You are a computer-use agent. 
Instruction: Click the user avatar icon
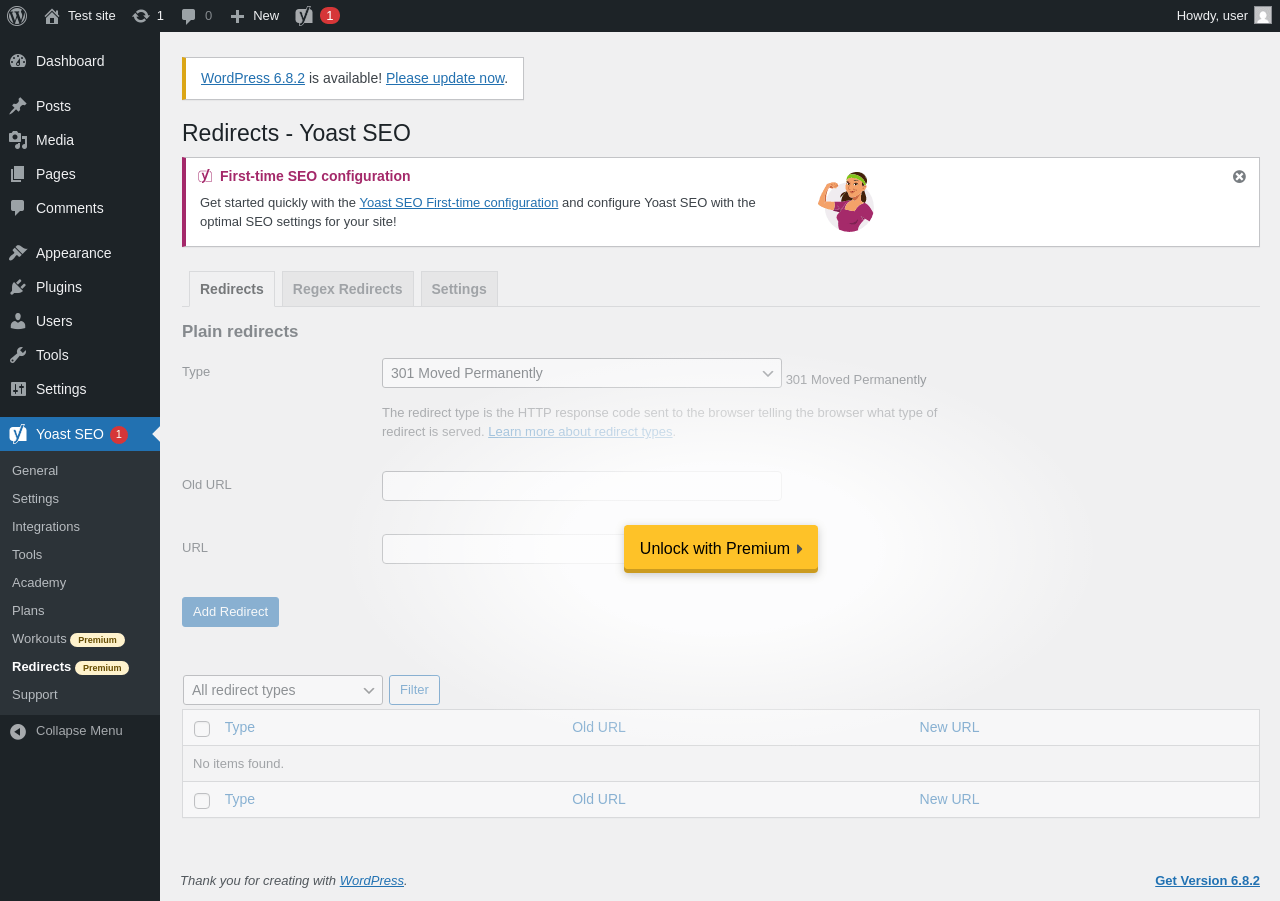point(1263,15)
